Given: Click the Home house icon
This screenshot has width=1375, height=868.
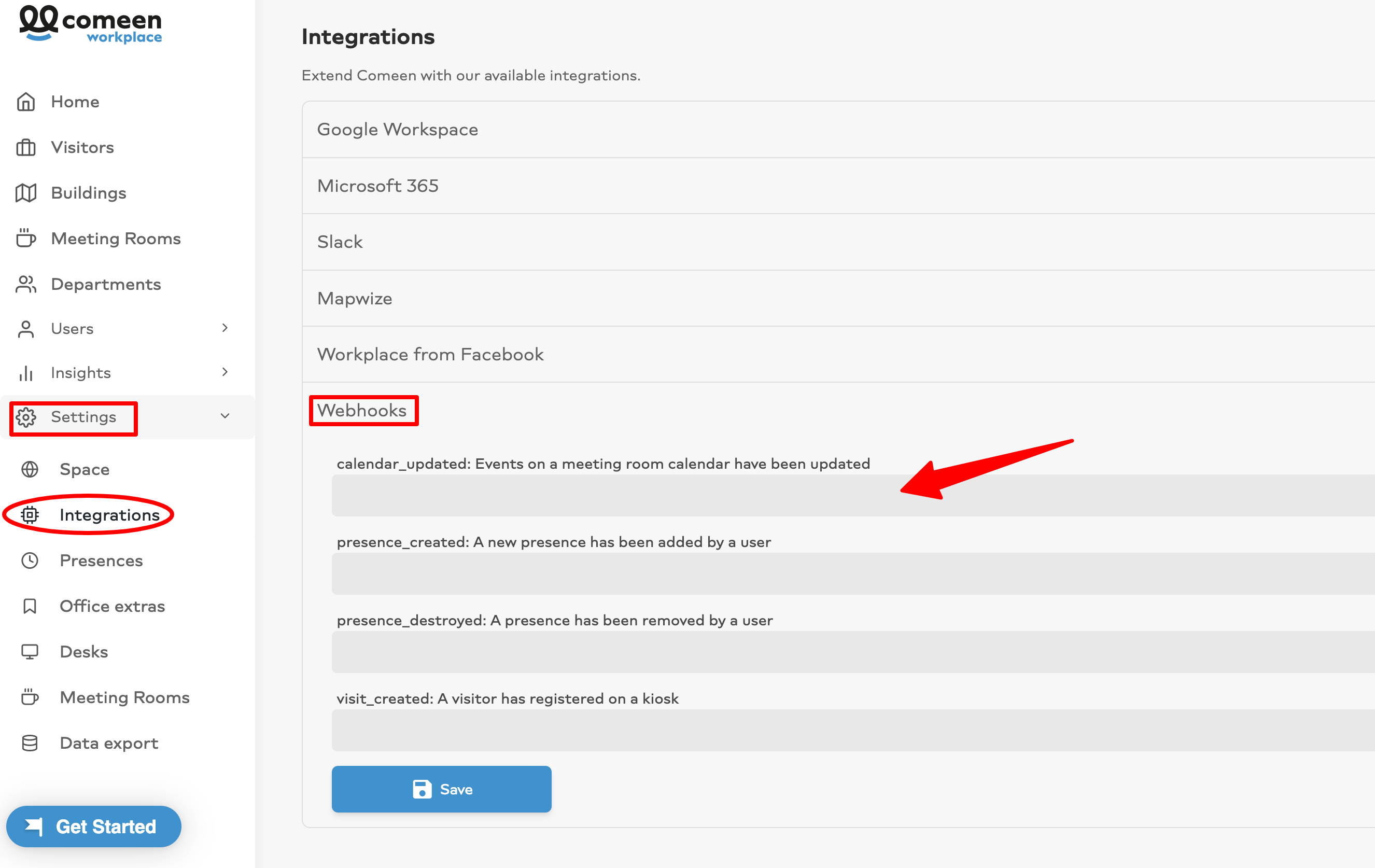Looking at the screenshot, I should pyautogui.click(x=26, y=102).
